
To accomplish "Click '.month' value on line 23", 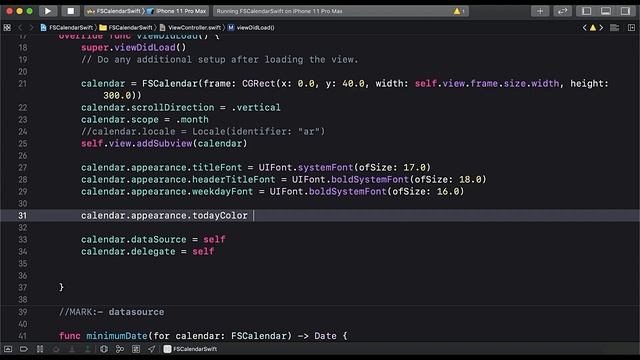I will pyautogui.click(x=192, y=120).
